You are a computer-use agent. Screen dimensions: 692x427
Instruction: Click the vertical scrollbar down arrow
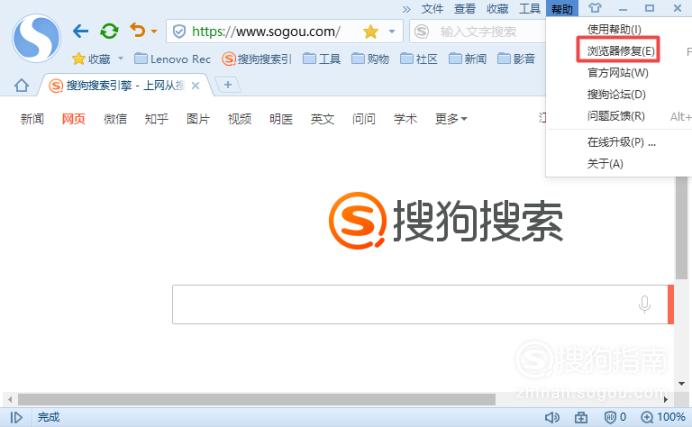coord(681,383)
